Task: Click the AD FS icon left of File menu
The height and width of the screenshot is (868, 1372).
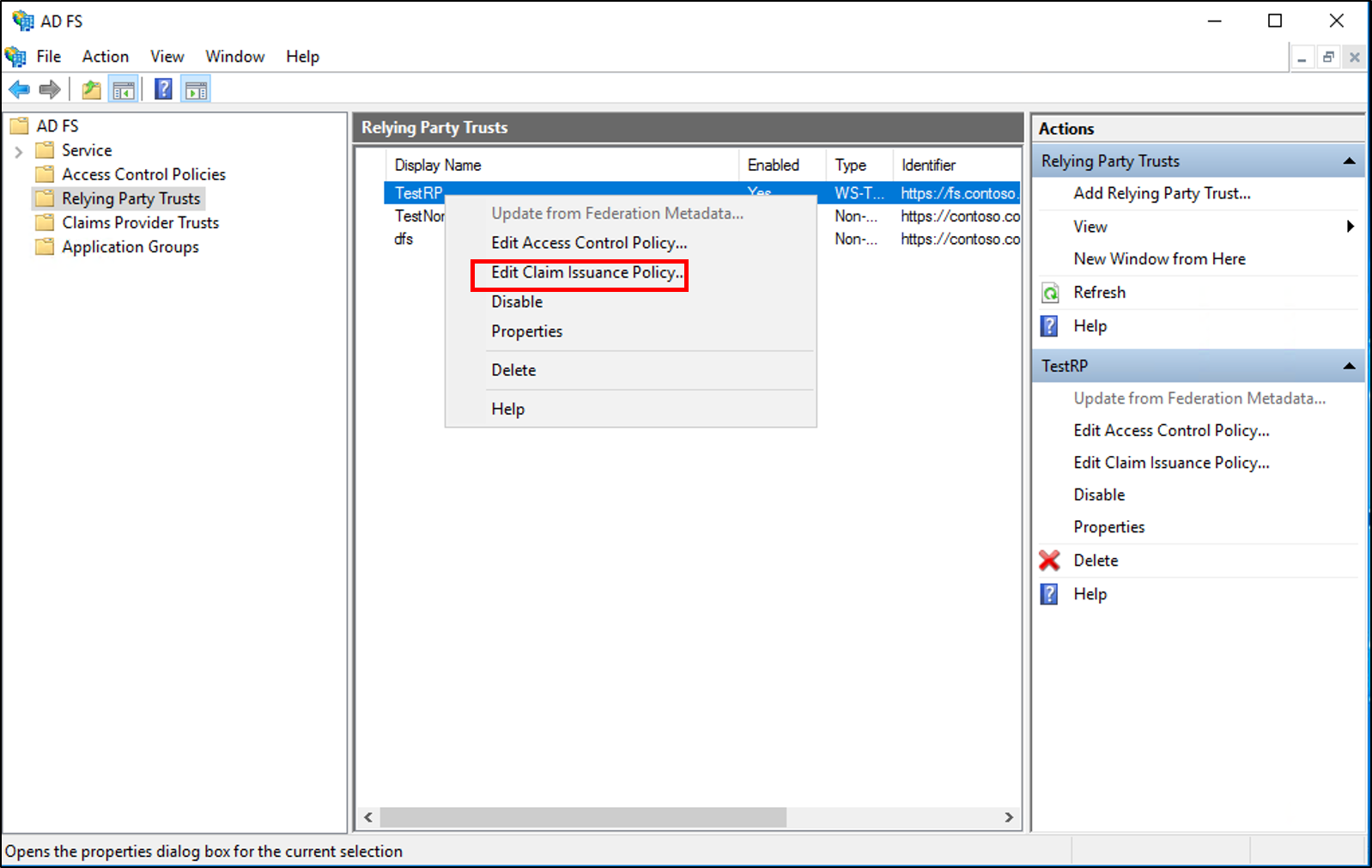Action: pyautogui.click(x=15, y=57)
